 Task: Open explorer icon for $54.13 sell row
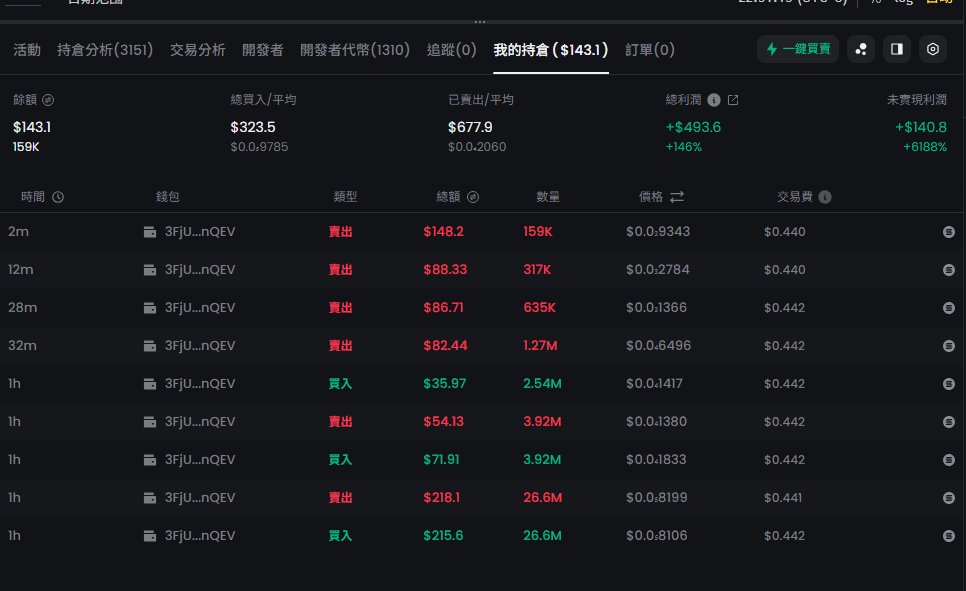pos(949,422)
